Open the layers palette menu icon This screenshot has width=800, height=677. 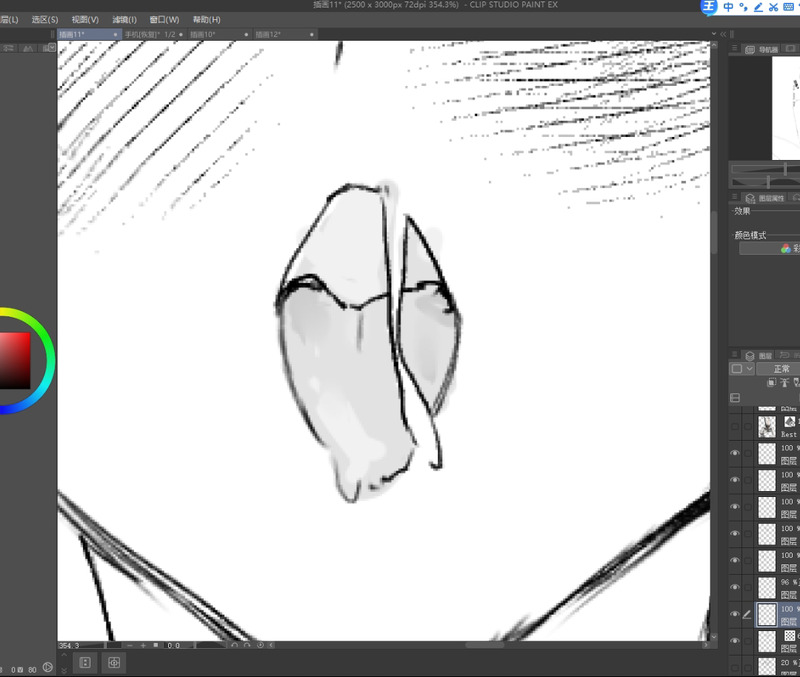pyautogui.click(x=734, y=354)
